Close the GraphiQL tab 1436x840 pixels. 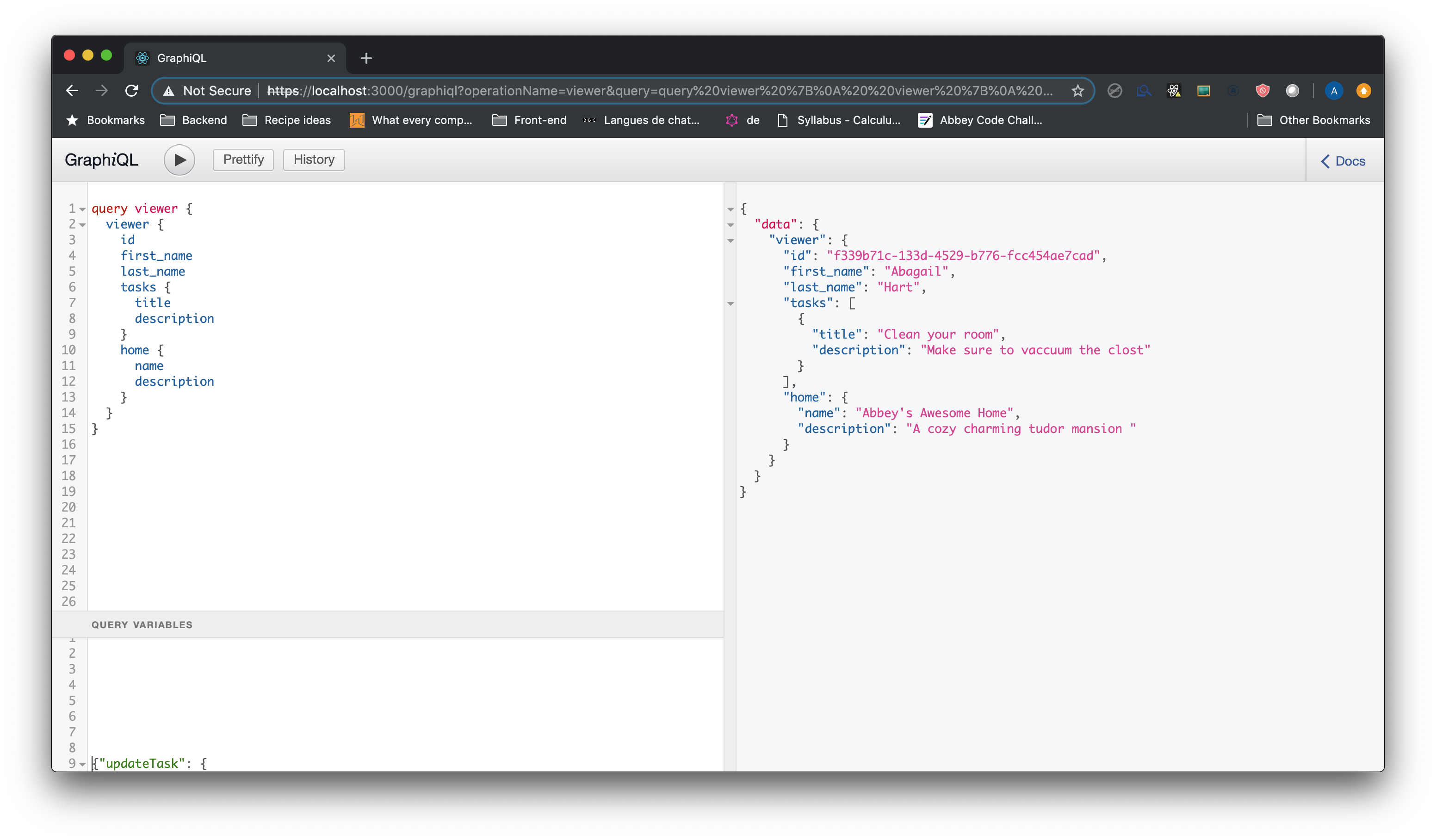[x=331, y=58]
